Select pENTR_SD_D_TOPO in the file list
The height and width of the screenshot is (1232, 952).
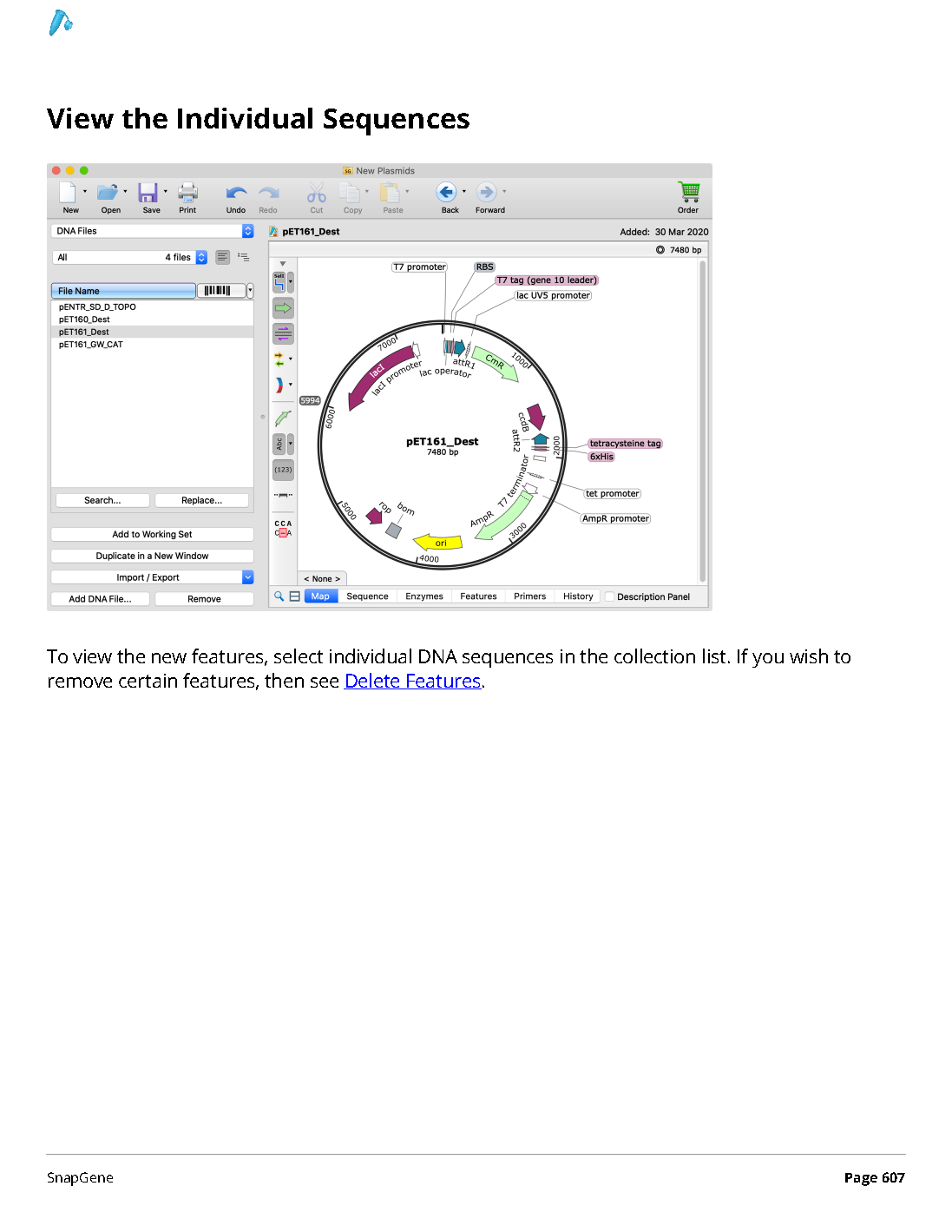tap(153, 307)
